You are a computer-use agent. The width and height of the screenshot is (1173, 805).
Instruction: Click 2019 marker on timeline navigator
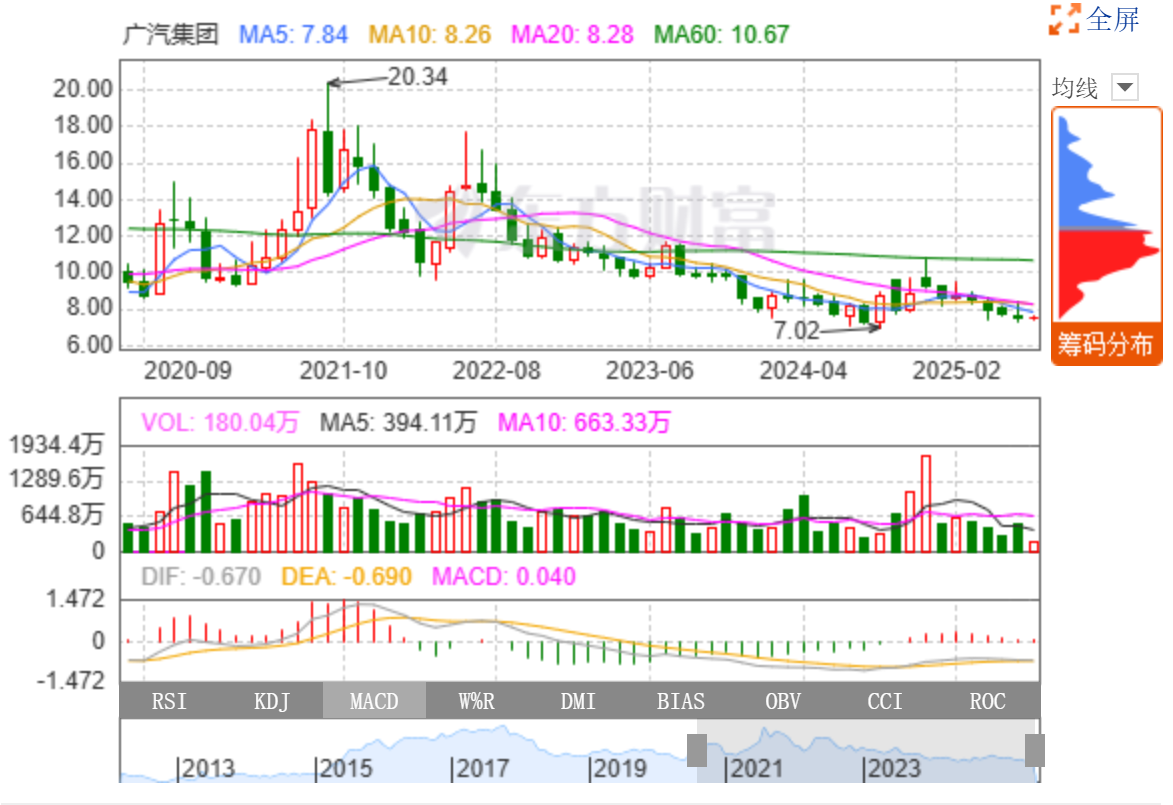pos(618,768)
